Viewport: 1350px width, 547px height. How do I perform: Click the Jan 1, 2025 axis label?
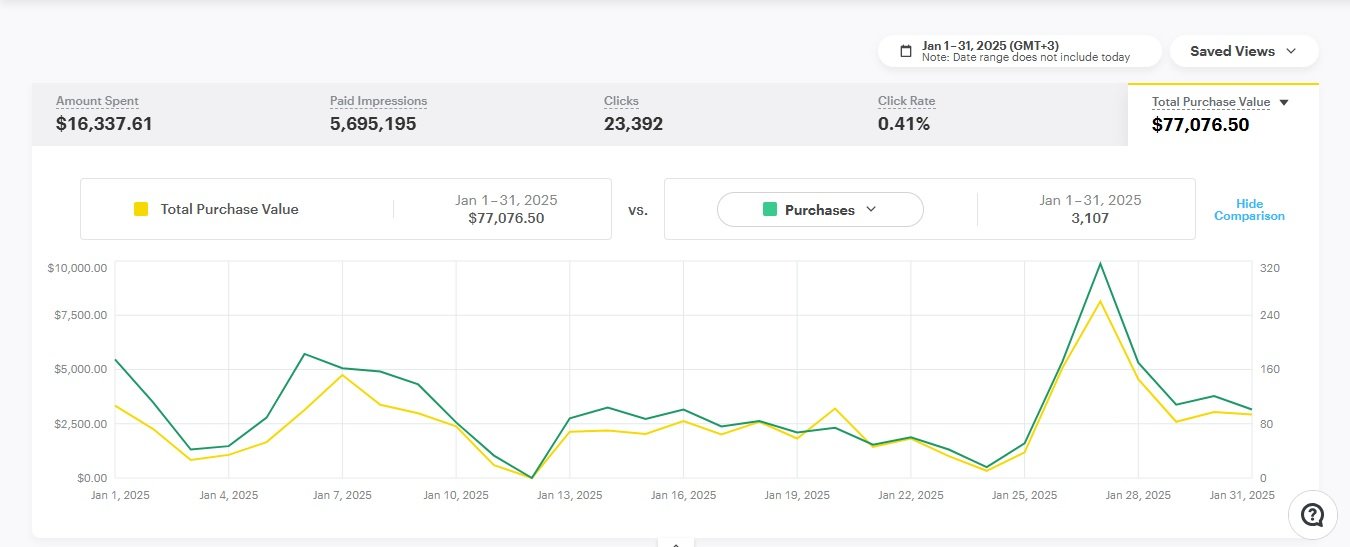120,495
